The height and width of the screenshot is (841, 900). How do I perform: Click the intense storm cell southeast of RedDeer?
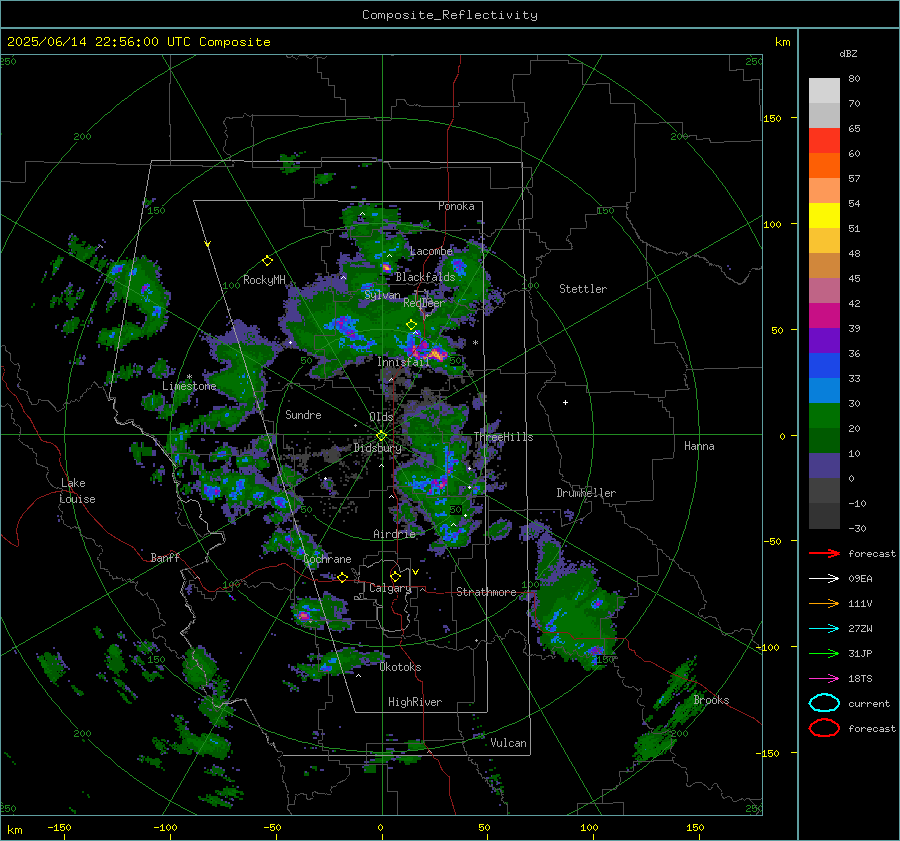click(428, 350)
